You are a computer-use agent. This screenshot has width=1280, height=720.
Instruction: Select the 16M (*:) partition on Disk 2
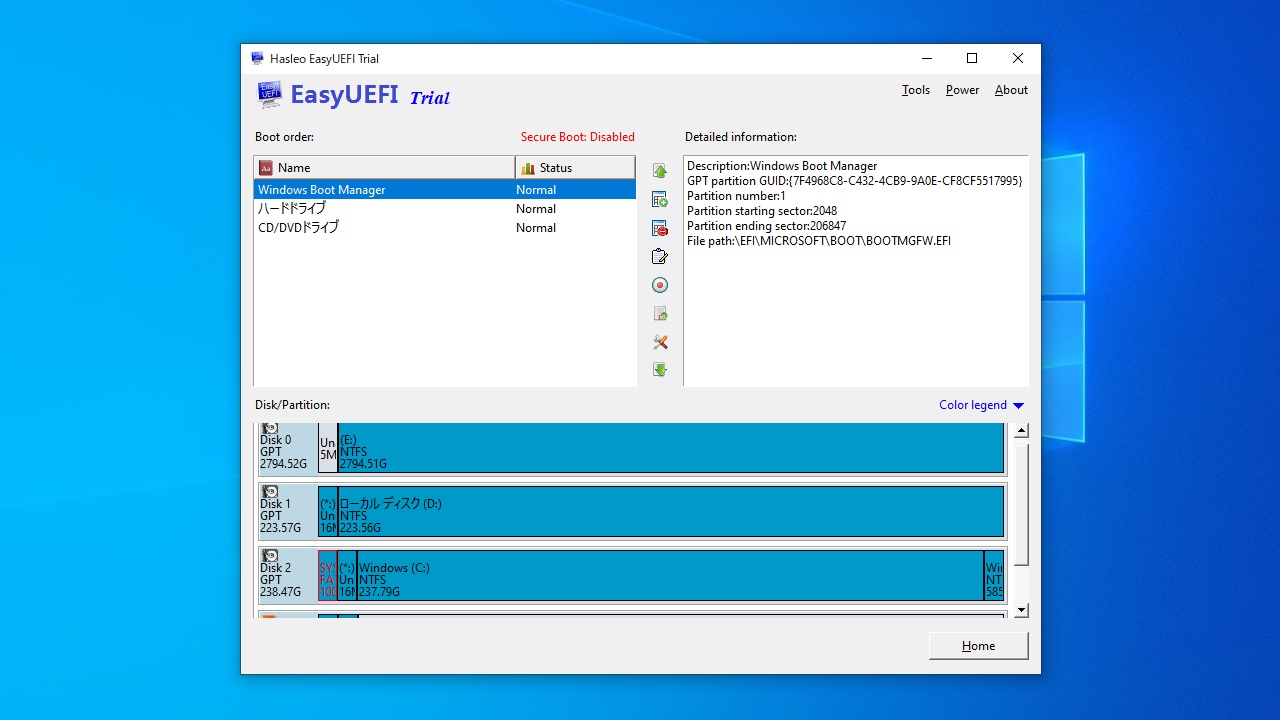(347, 575)
